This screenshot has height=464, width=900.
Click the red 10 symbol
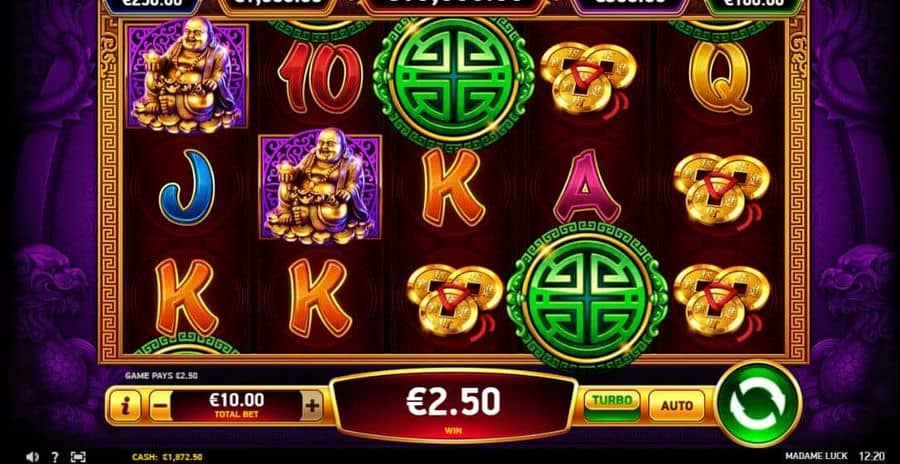(320, 77)
